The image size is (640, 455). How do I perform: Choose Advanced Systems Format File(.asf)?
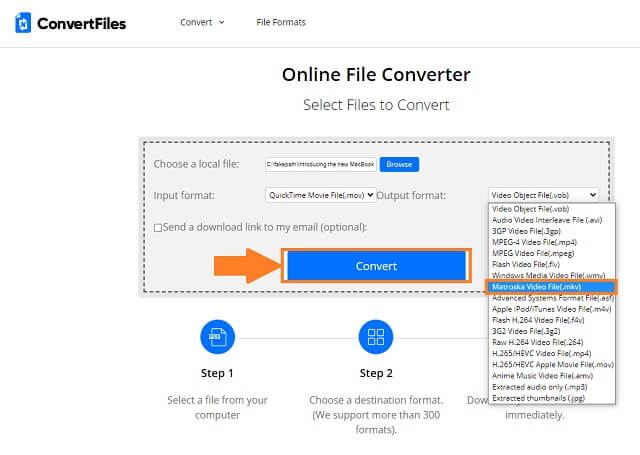click(x=551, y=298)
